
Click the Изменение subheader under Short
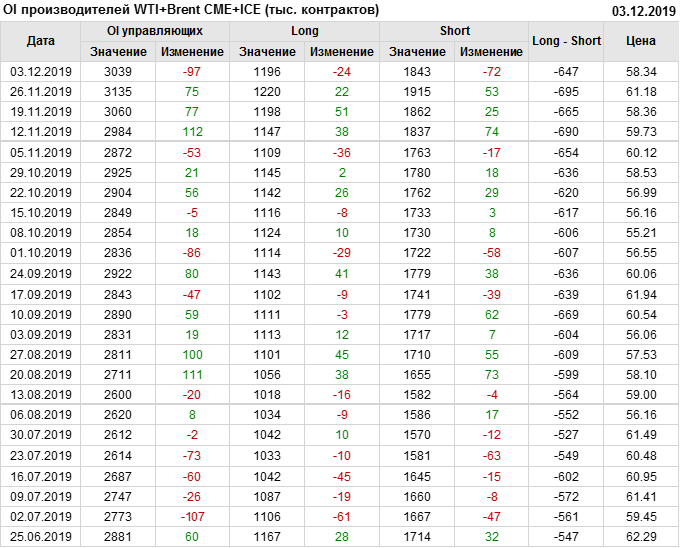[492, 52]
